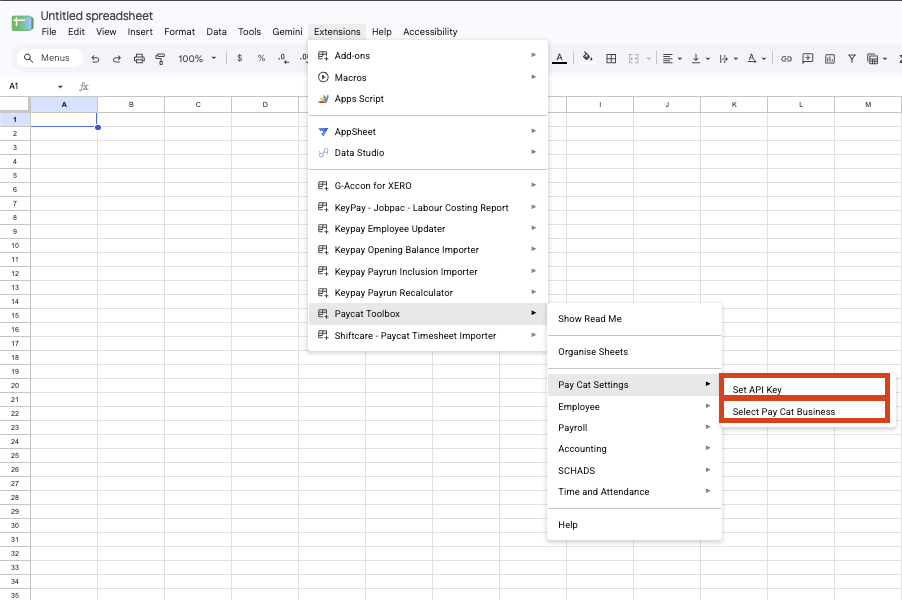Format as currency with dollar icon
Viewport: 902px width, 600px height.
(x=239, y=58)
